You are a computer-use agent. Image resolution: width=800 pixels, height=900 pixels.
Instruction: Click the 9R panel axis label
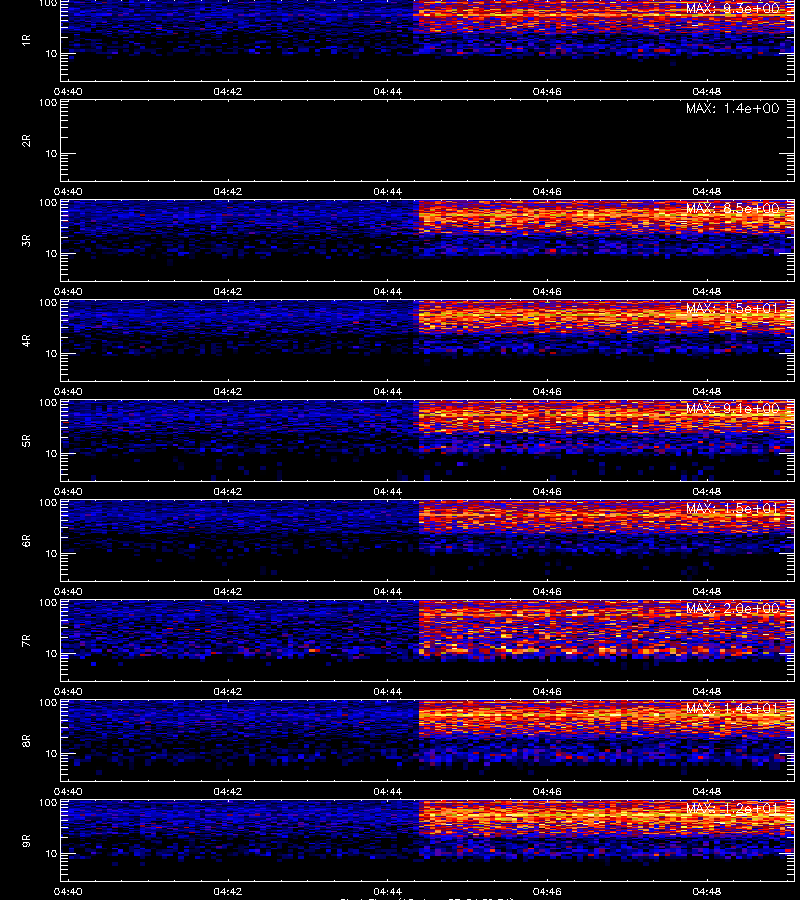26,841
